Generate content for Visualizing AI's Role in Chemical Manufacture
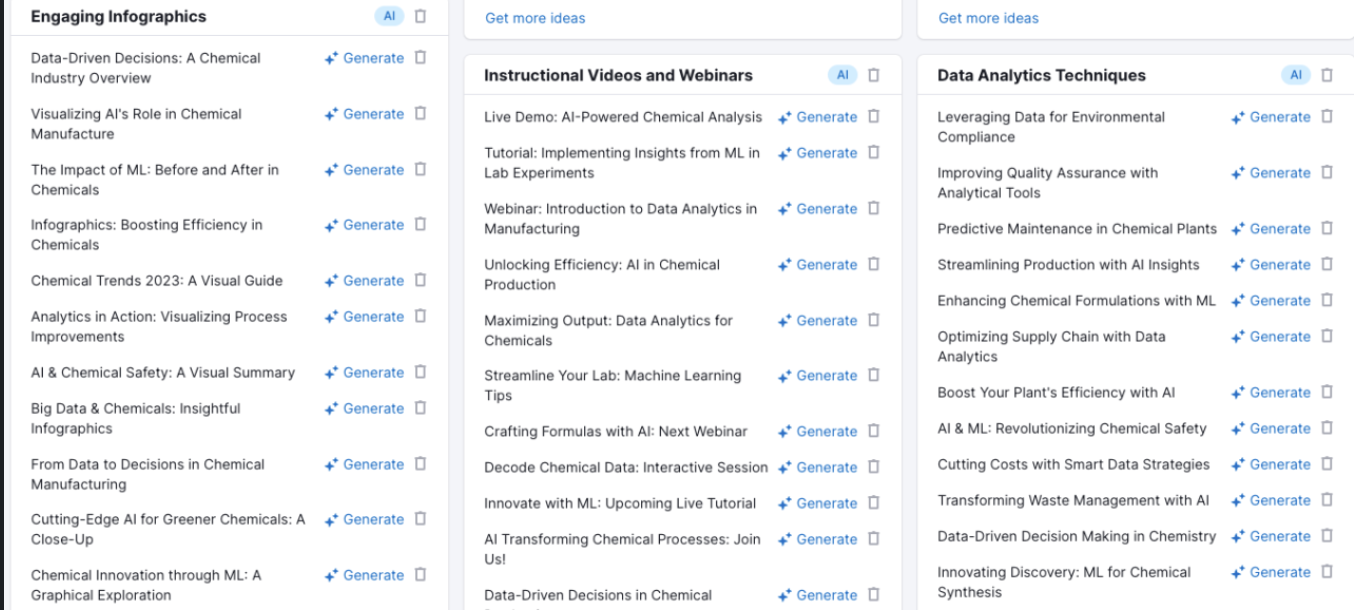The image size is (1354, 610). [x=364, y=114]
